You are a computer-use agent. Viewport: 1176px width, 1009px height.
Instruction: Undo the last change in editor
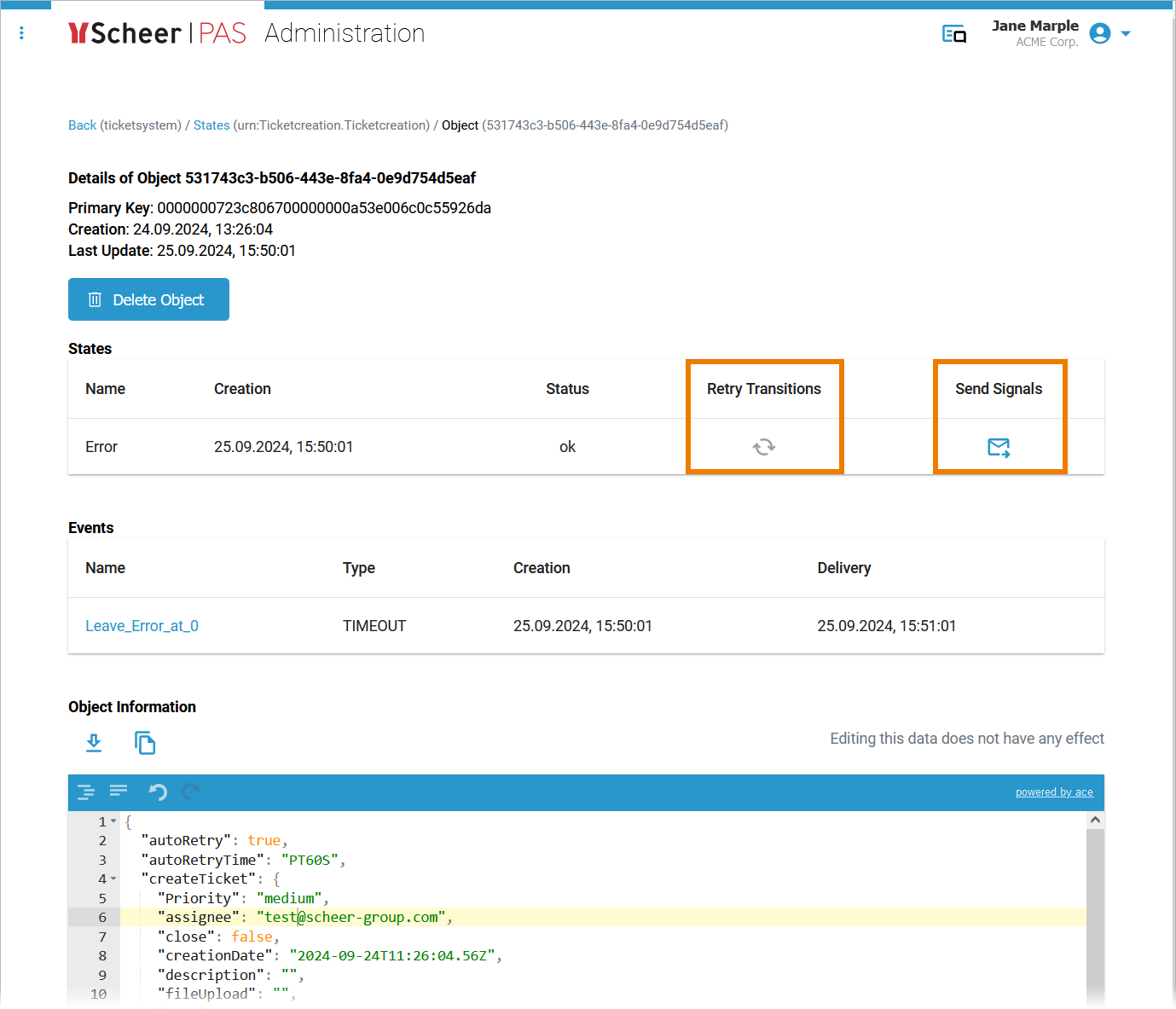coord(158,792)
